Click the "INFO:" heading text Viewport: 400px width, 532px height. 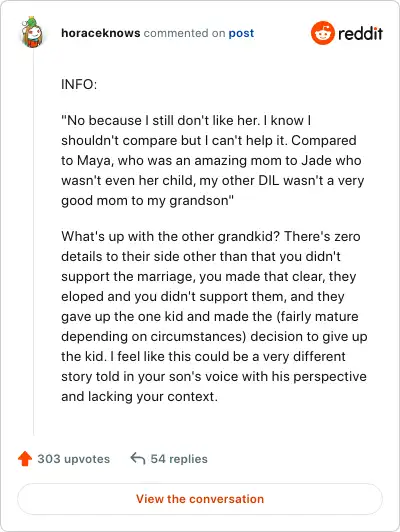(x=79, y=84)
